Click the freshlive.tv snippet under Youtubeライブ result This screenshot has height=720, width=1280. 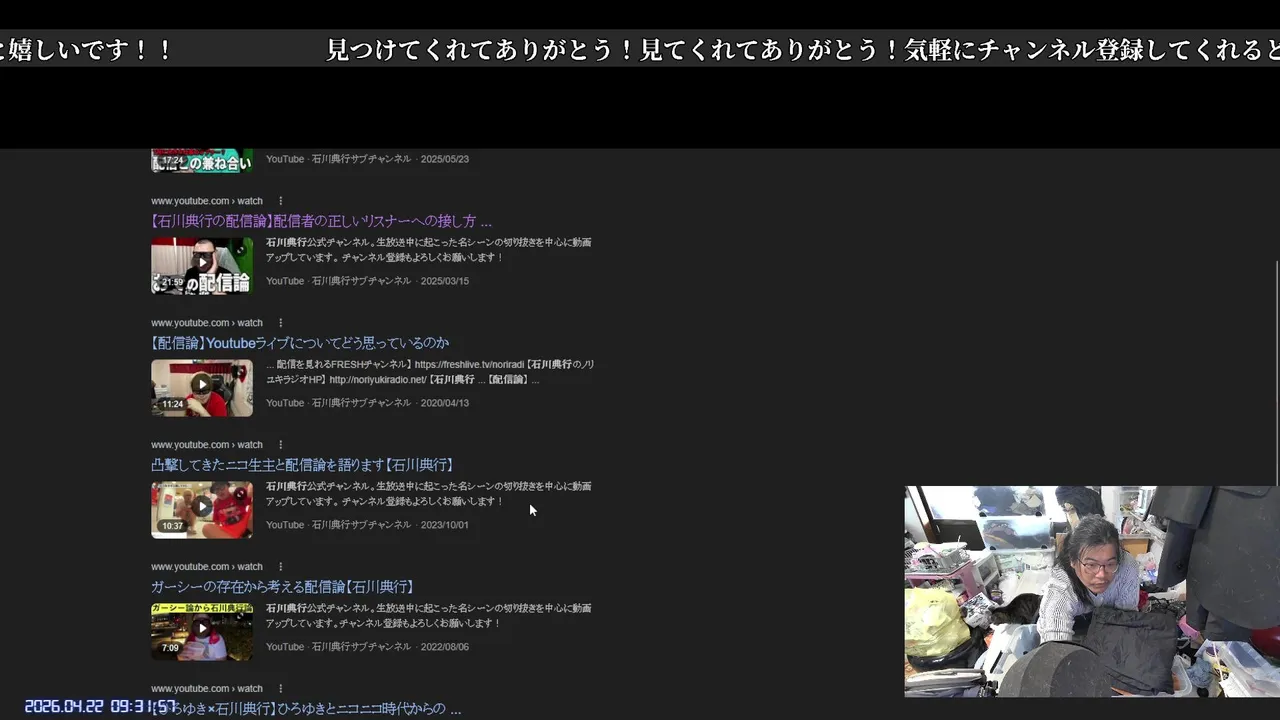[430, 372]
